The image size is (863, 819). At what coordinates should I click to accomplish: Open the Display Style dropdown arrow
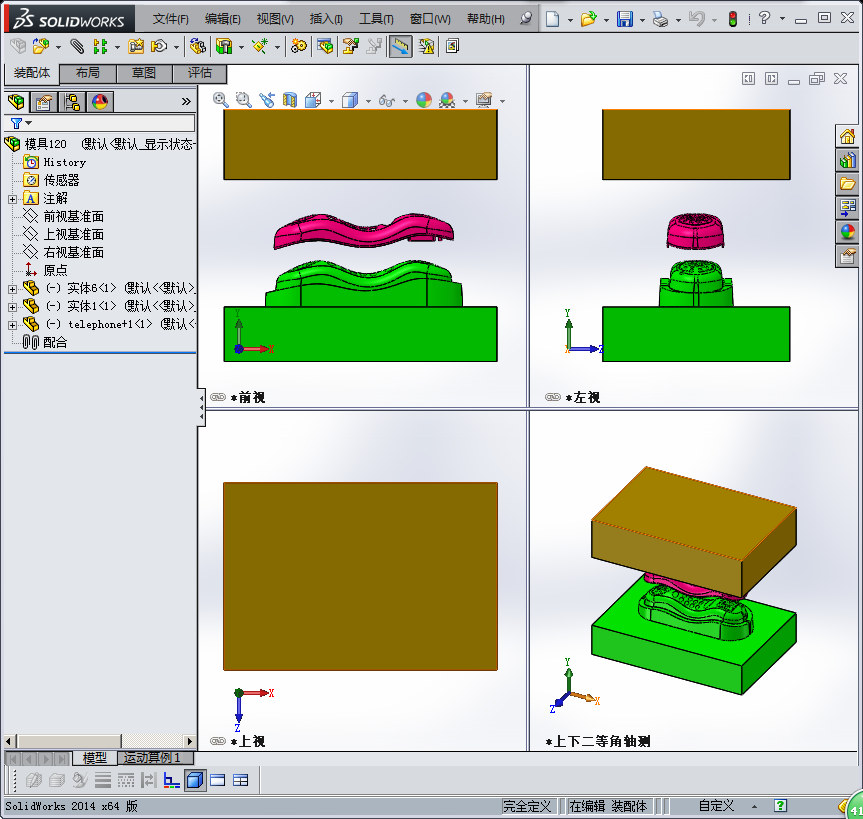[368, 100]
